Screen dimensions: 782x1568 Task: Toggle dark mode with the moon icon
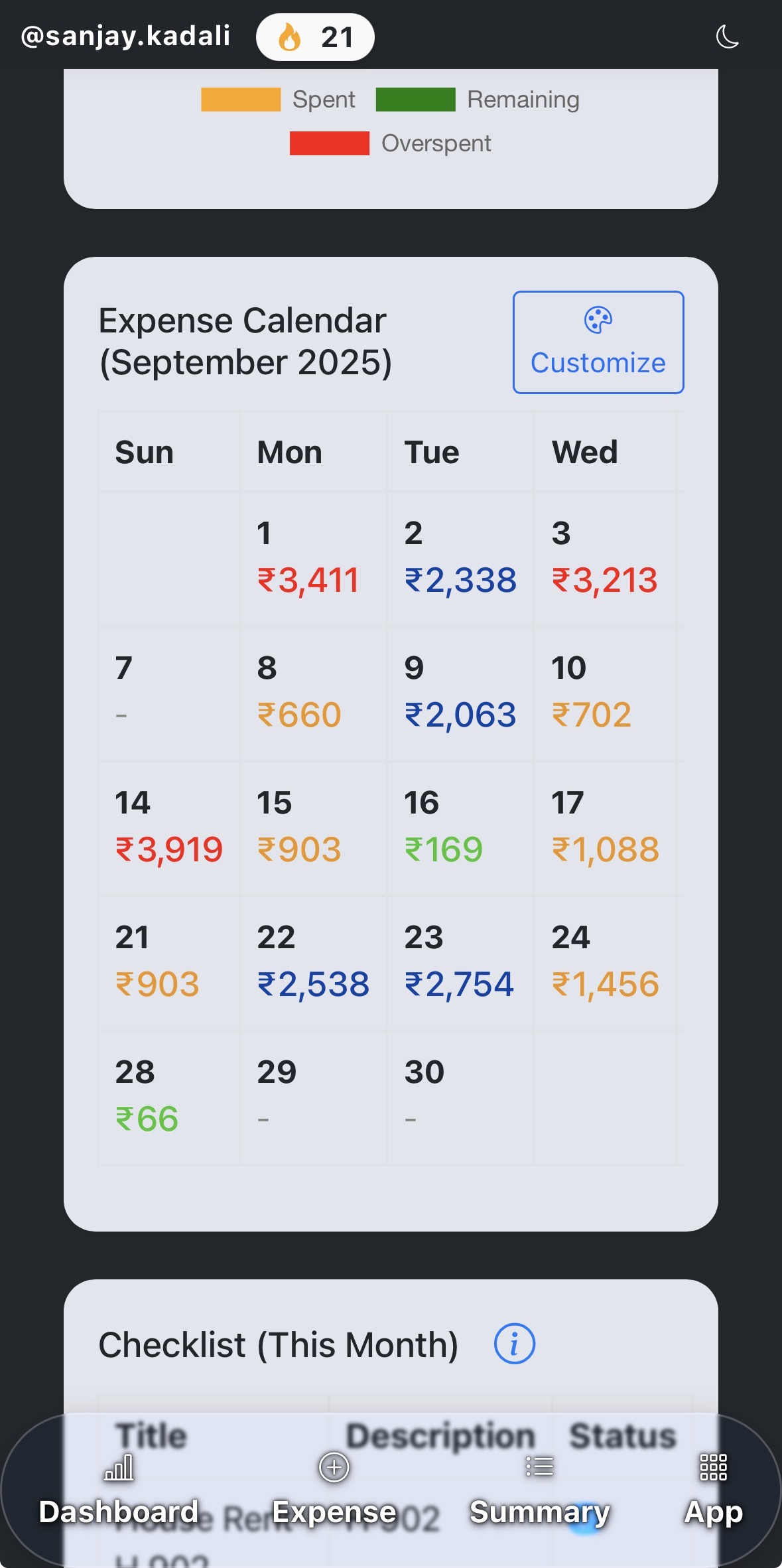(728, 37)
